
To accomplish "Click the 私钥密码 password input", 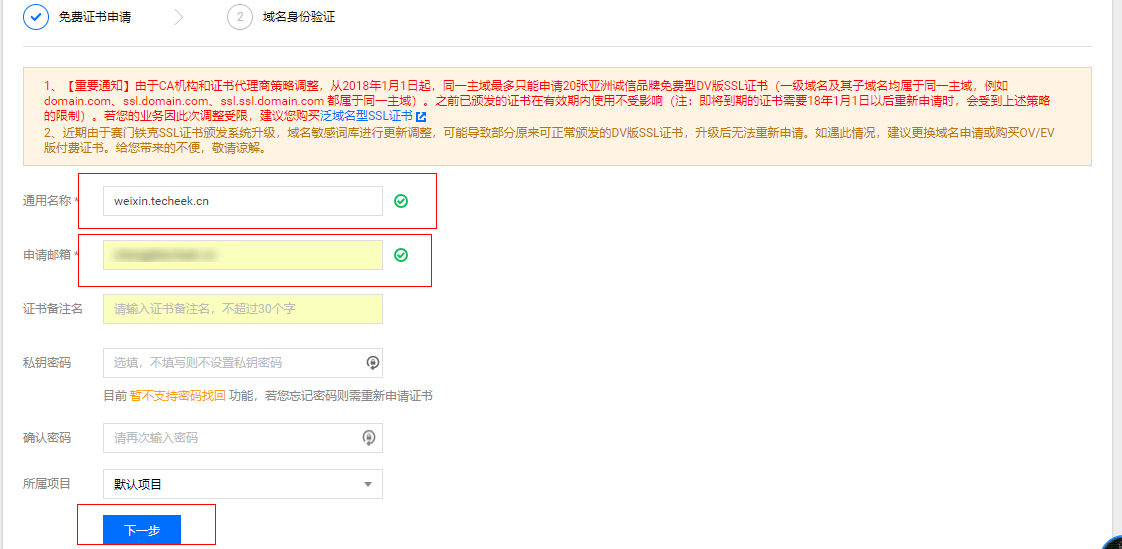I will (x=232, y=363).
